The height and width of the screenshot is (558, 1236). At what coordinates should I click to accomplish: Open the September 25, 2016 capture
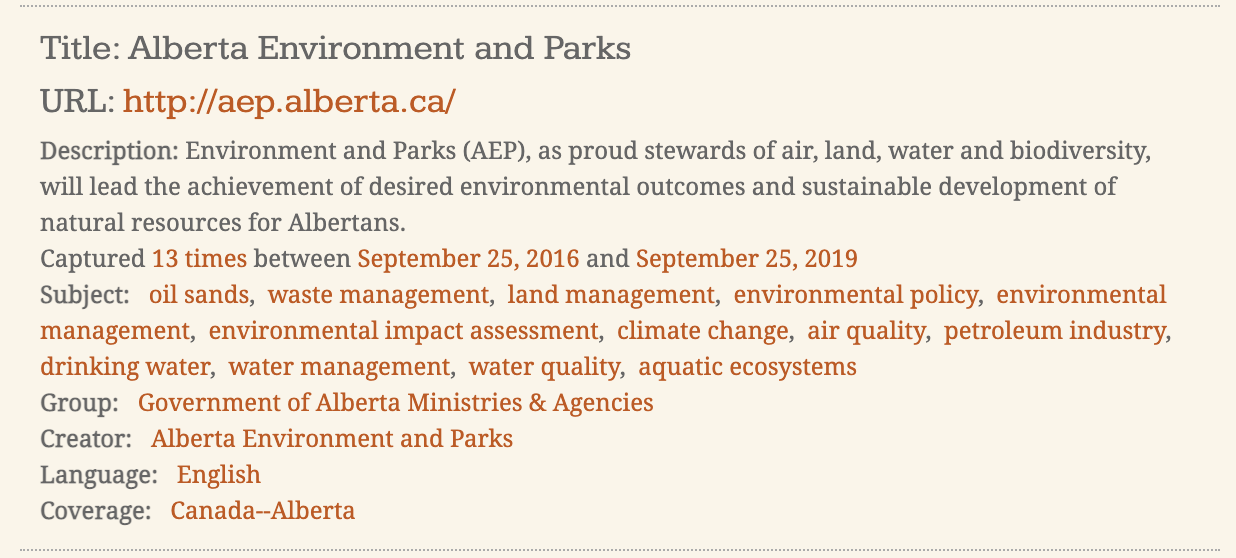(x=469, y=259)
